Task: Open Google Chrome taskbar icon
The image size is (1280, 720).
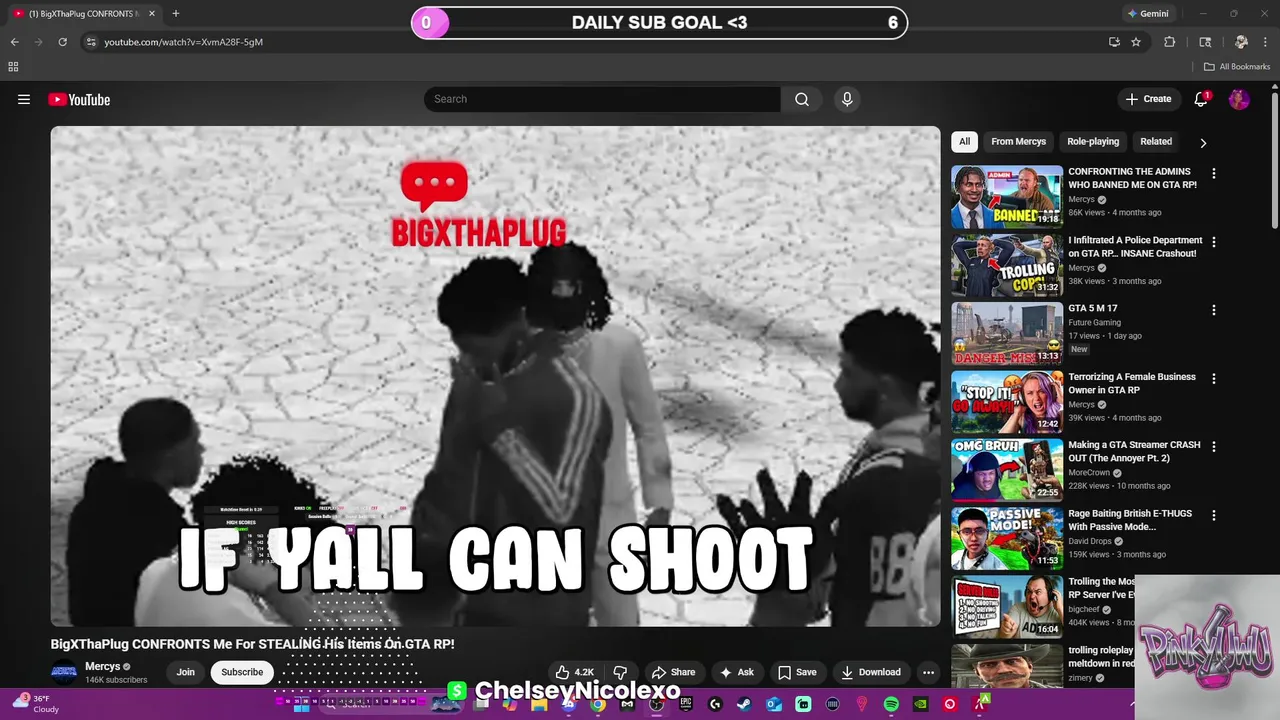Action: (598, 704)
